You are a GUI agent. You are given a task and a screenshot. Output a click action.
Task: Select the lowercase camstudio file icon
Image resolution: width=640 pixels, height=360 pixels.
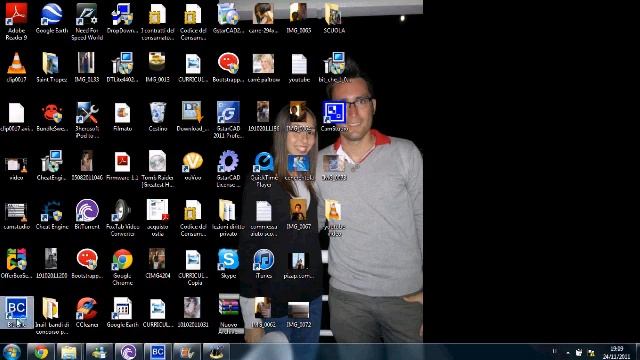click(16, 214)
